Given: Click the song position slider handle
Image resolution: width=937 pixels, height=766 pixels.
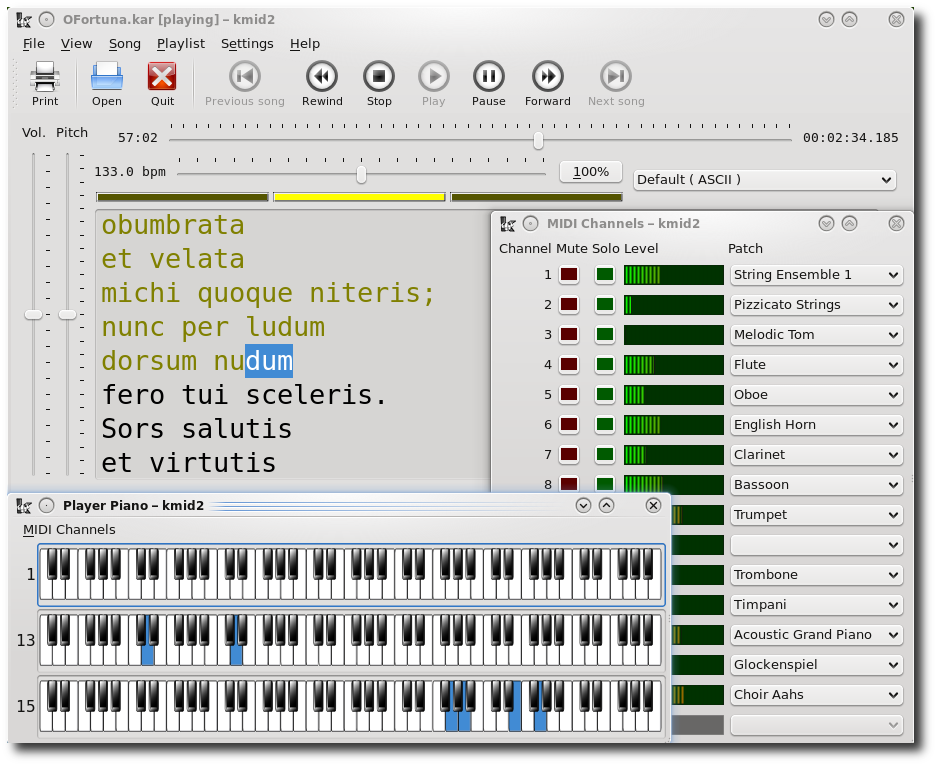Looking at the screenshot, I should click(x=538, y=140).
